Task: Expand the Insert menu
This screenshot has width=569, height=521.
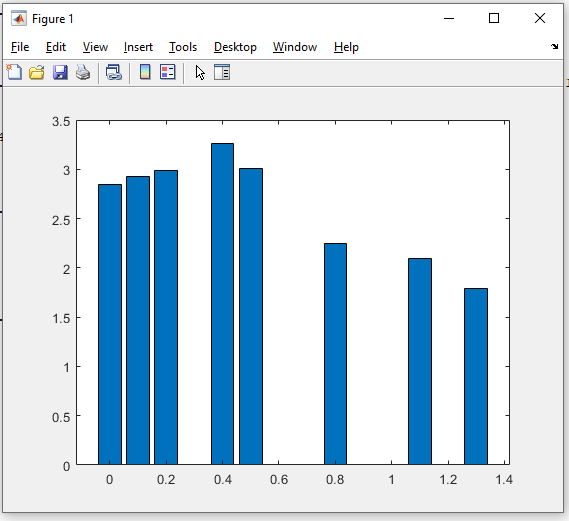Action: coord(138,47)
